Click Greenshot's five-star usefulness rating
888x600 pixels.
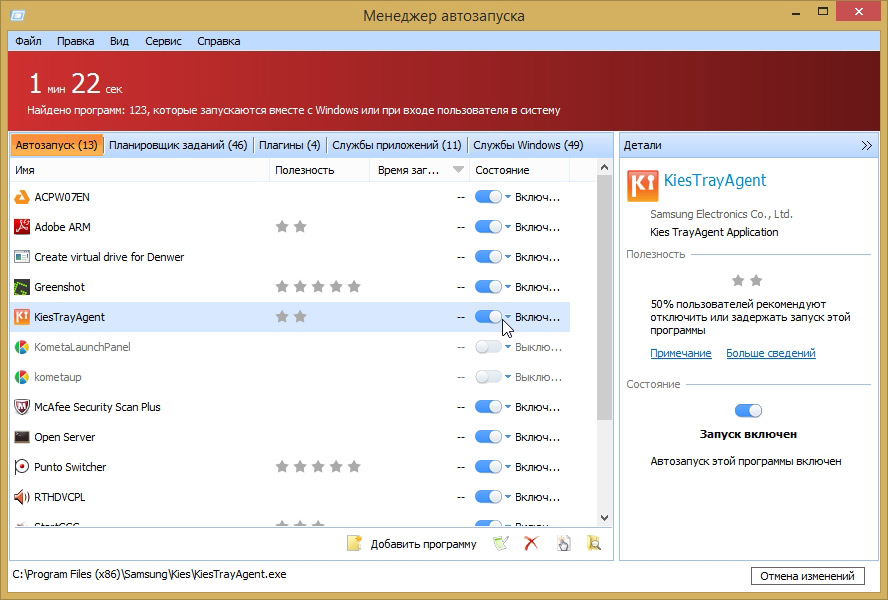click(318, 287)
